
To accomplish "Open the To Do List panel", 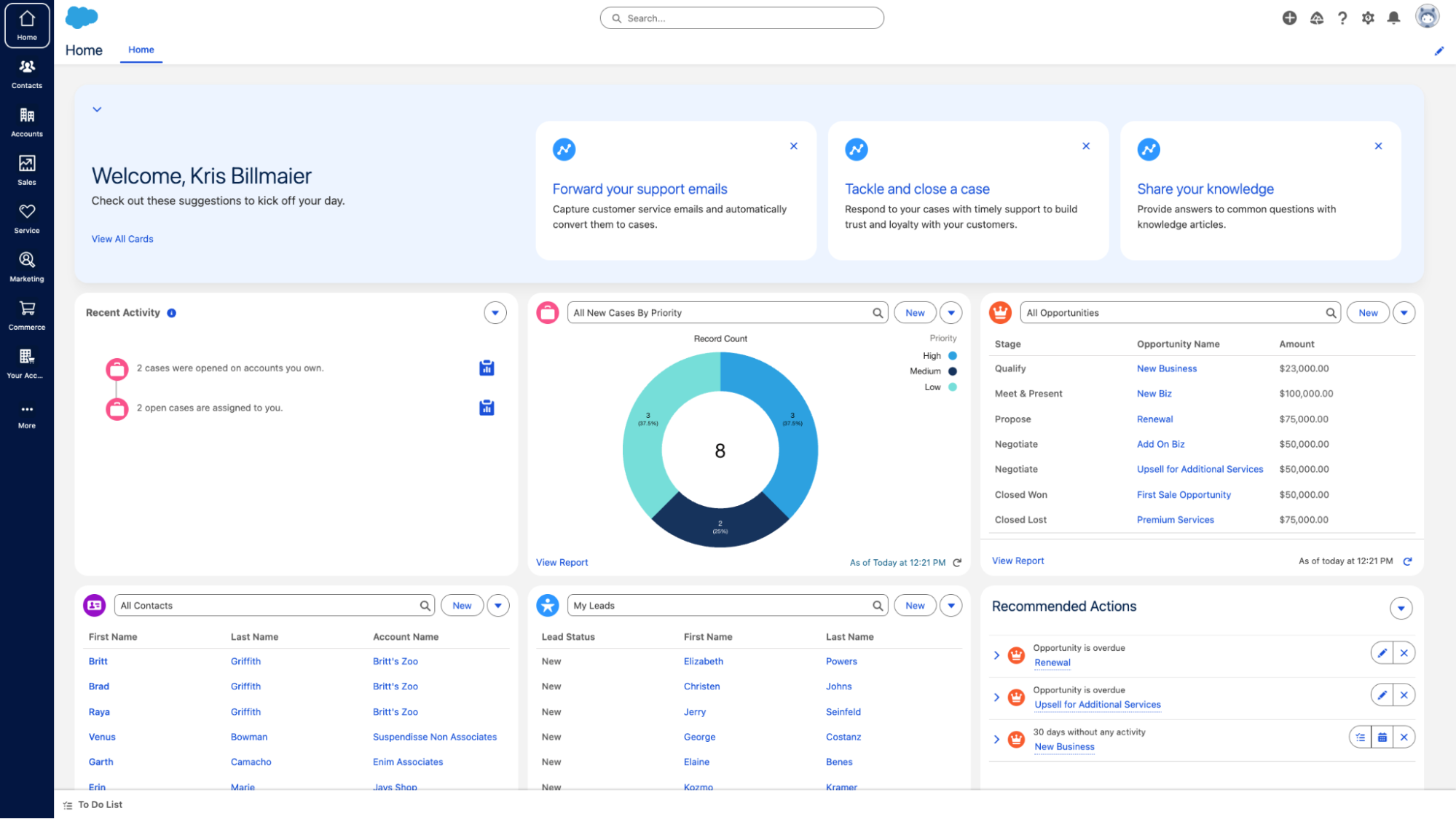I will (92, 804).
